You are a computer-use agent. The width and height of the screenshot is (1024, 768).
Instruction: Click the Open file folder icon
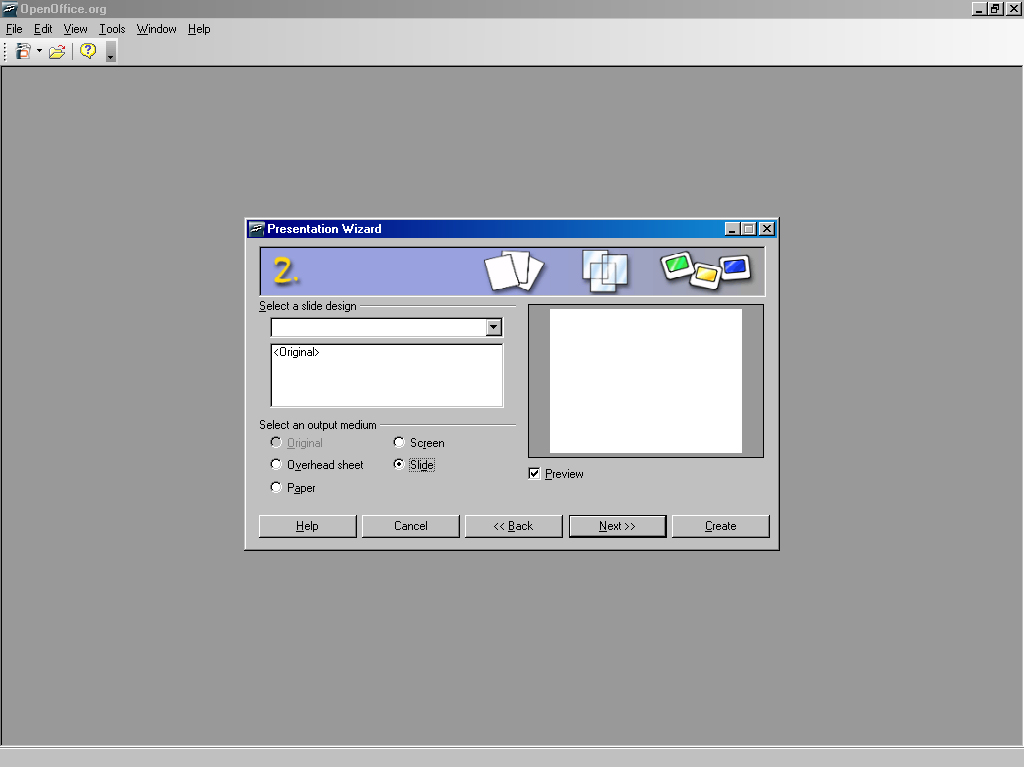(x=57, y=51)
